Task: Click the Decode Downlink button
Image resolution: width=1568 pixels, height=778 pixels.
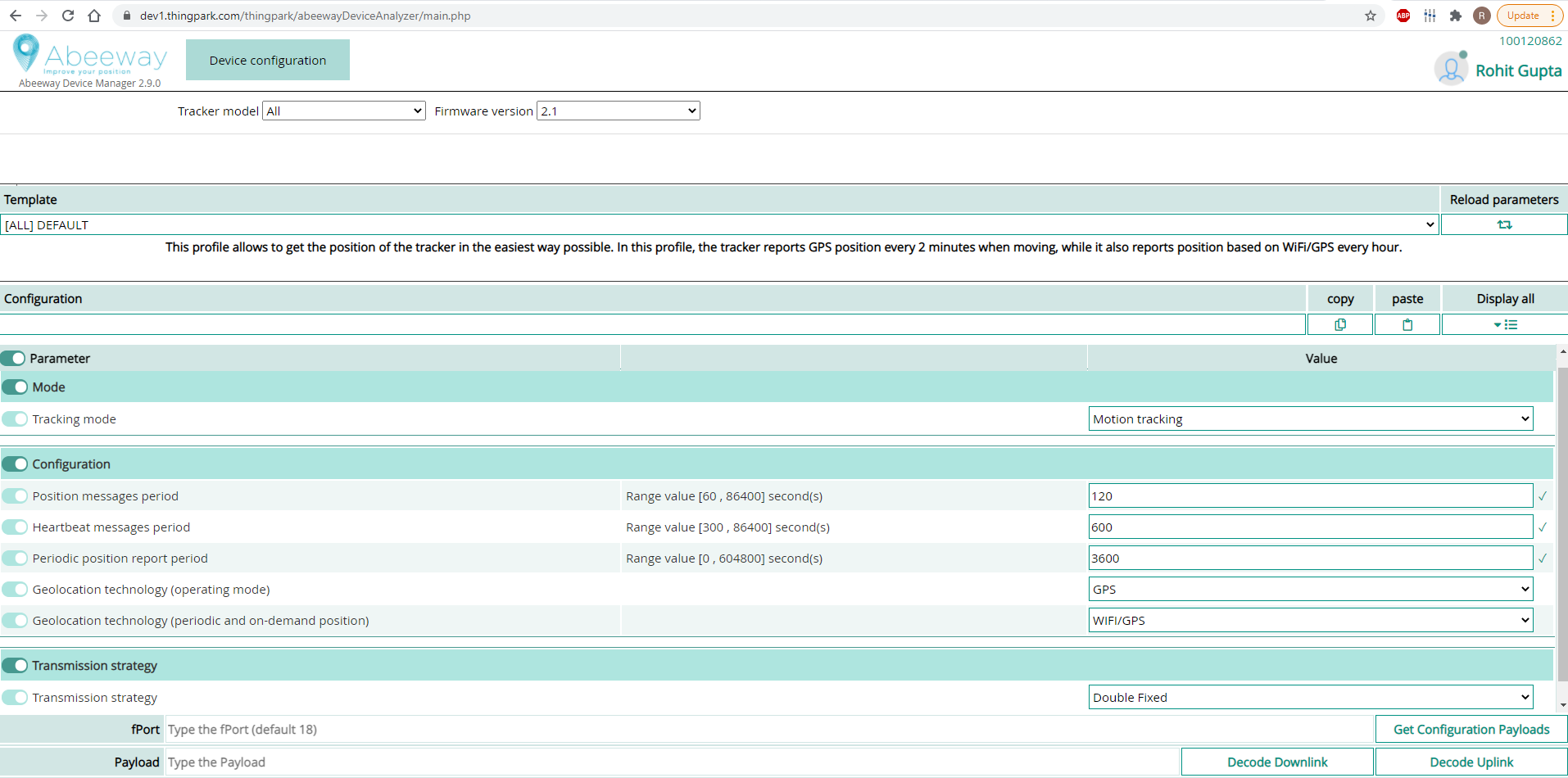Action: click(1277, 762)
